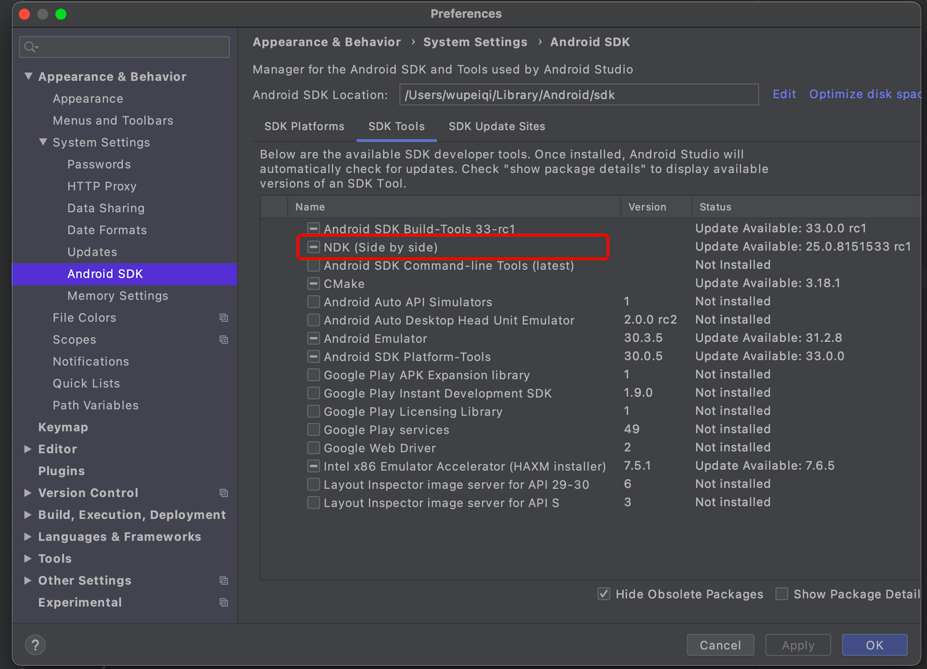
Task: Click the project-level icon beside Experimental
Action: coord(224,603)
